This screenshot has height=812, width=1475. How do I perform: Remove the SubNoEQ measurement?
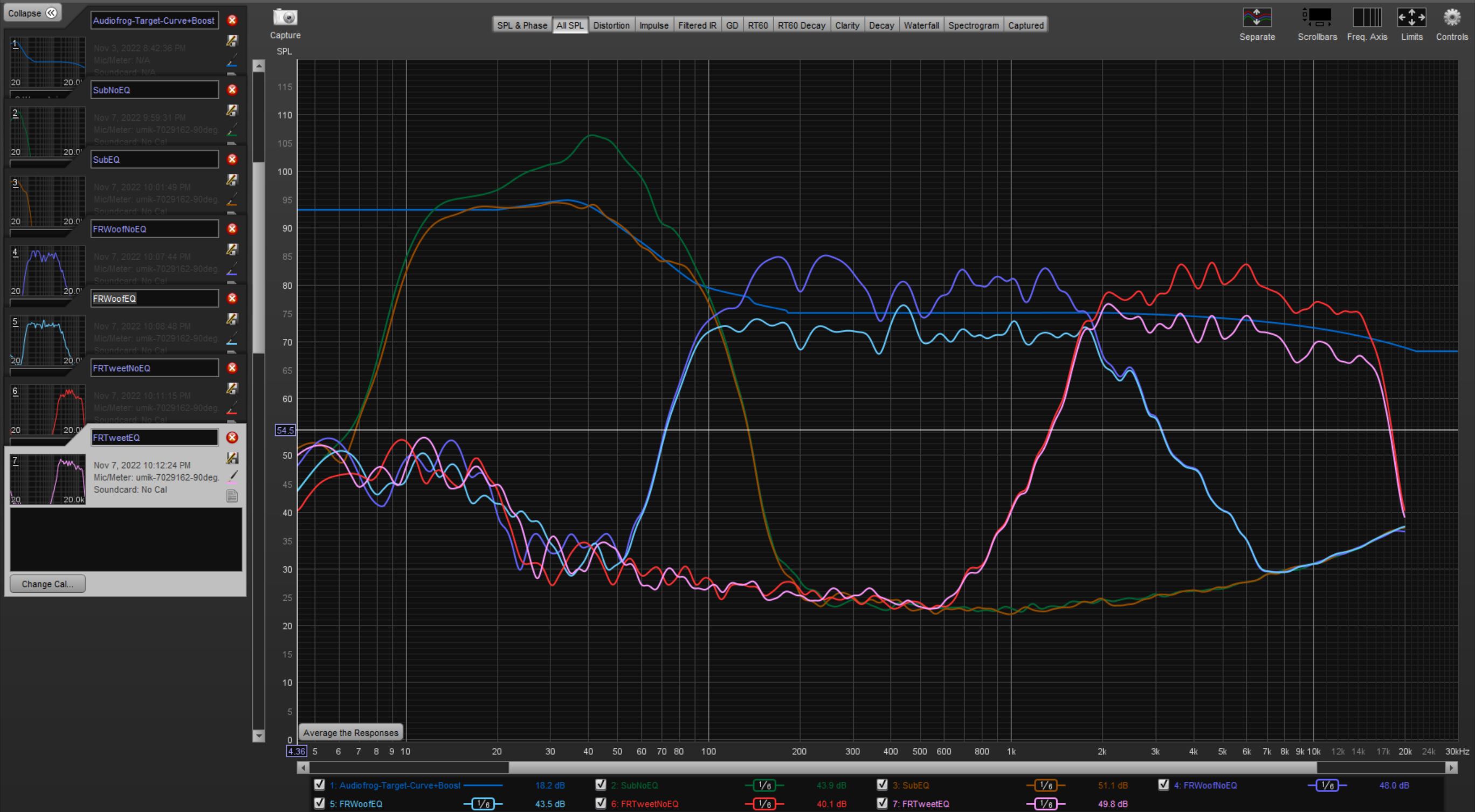(x=232, y=90)
